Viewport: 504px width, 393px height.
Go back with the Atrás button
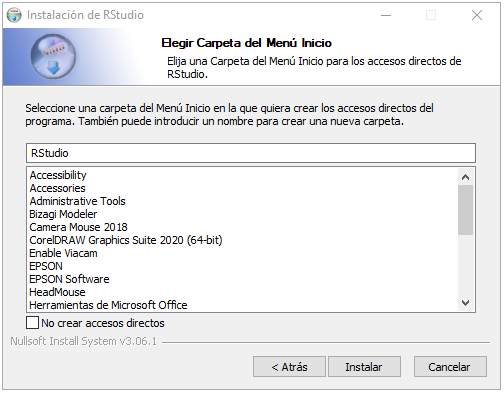[289, 367]
